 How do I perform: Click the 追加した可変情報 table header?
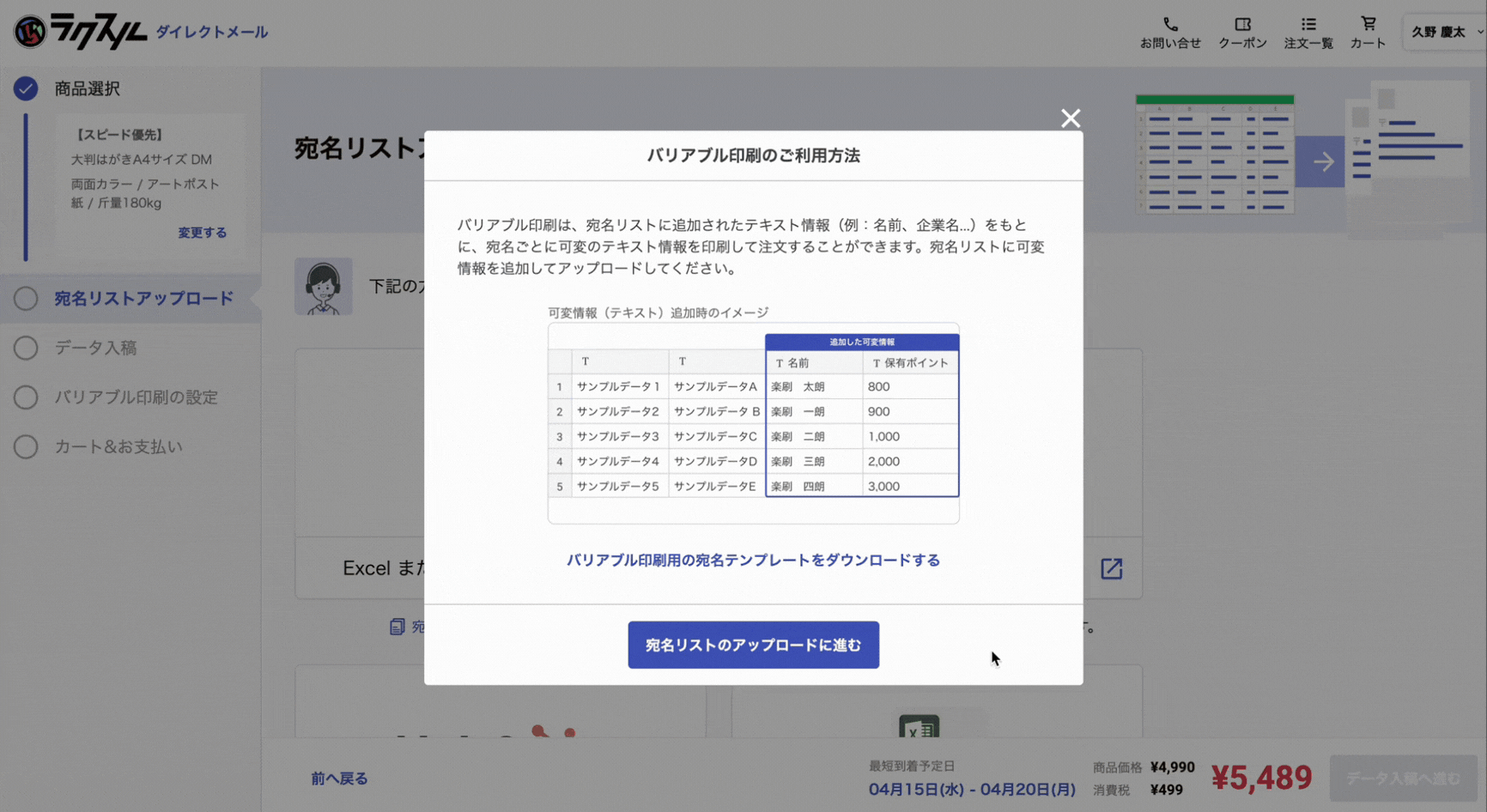coord(862,342)
